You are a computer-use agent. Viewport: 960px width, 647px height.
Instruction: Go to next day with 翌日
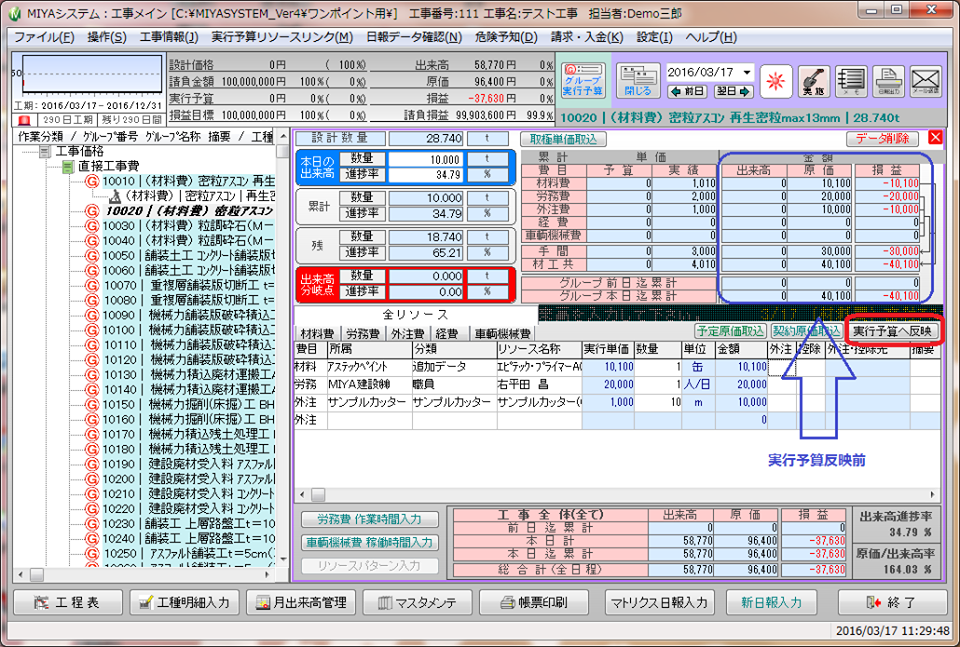coord(734,91)
